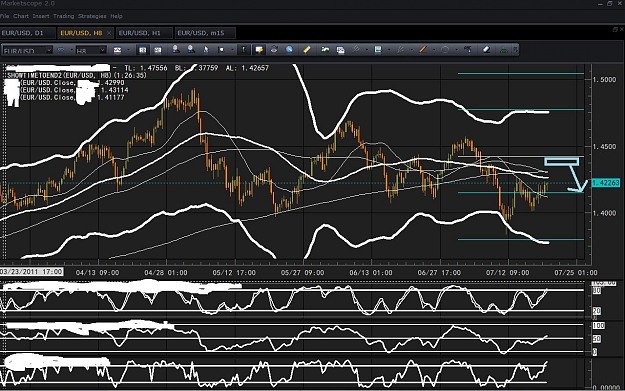
Task: Click the gray chart indicator icon before orange line
Action: [x=400, y=50]
